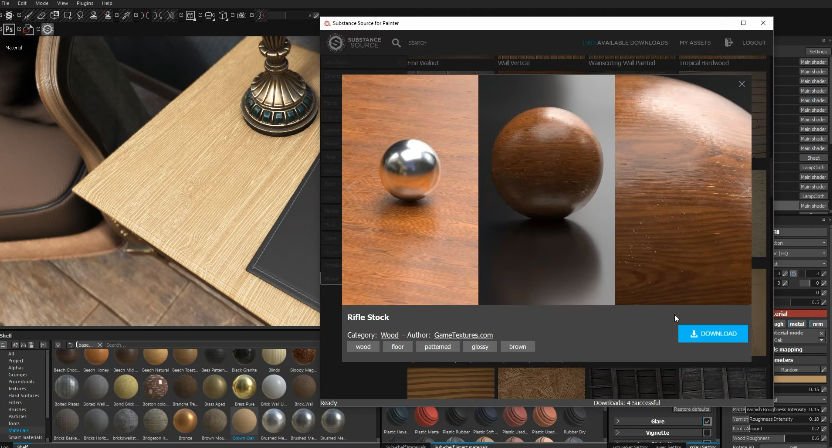Click the 'wood' tag button

363,347
